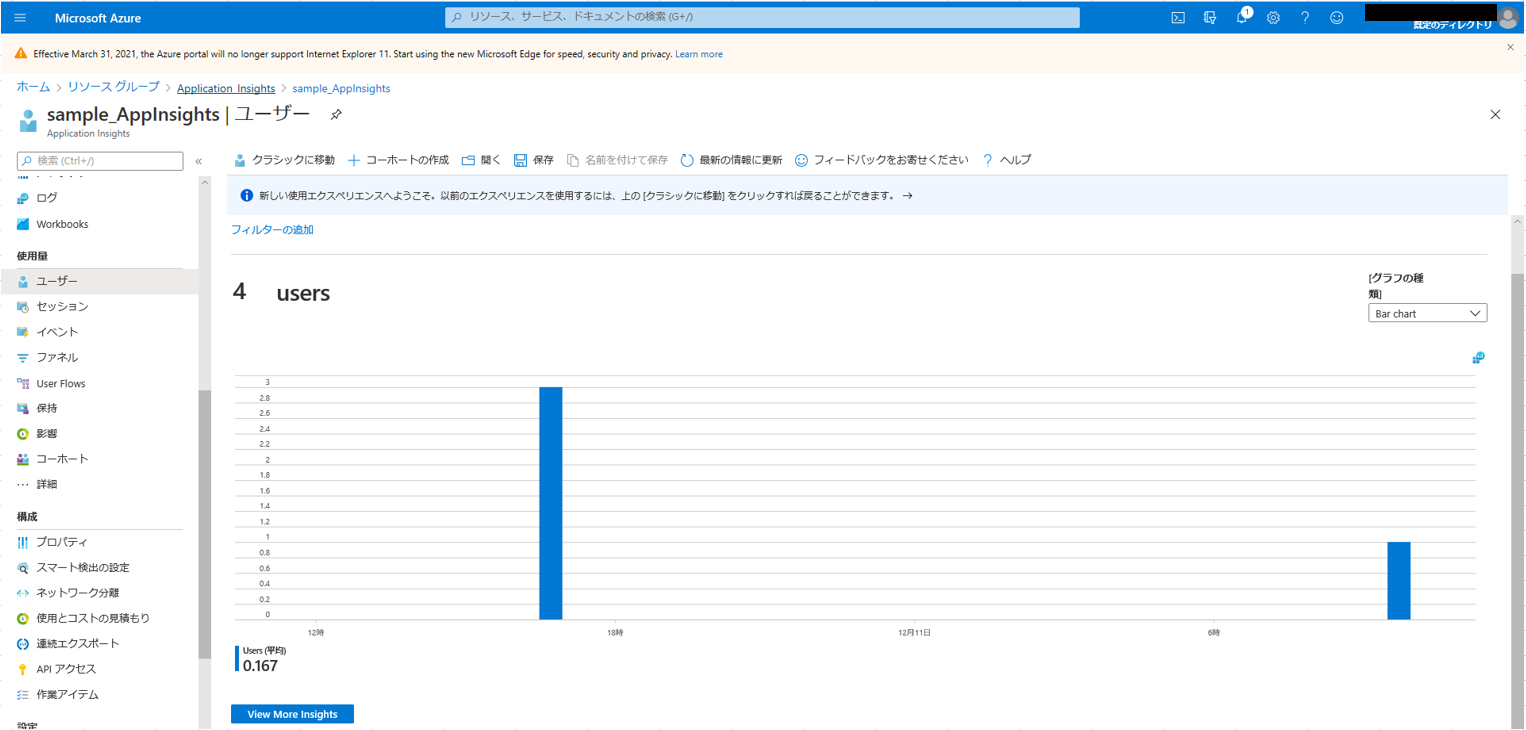
Task: Click the warning triangle icon in banner
Action: (x=21, y=54)
